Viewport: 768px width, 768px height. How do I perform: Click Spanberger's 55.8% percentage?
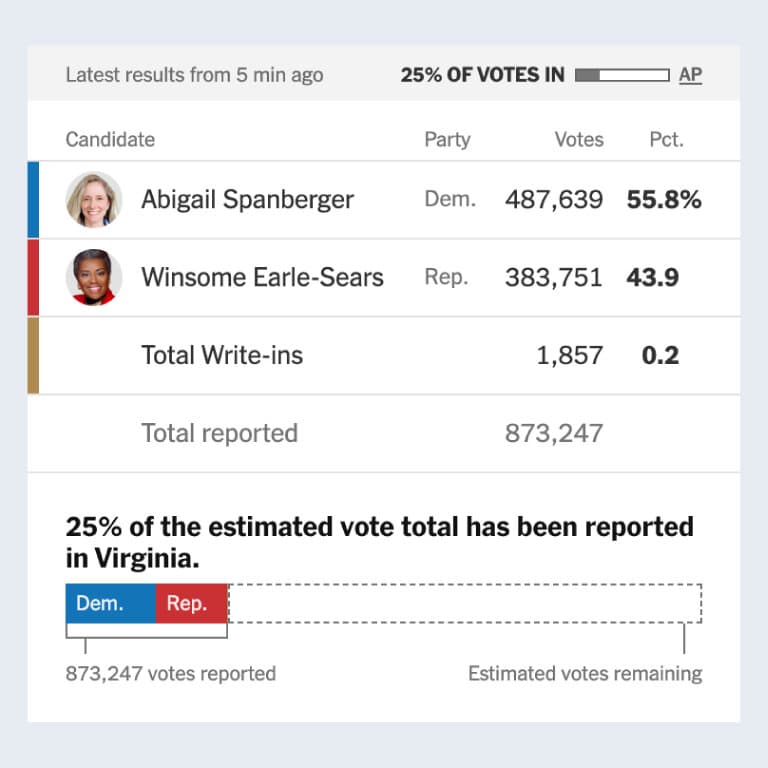pyautogui.click(x=664, y=200)
